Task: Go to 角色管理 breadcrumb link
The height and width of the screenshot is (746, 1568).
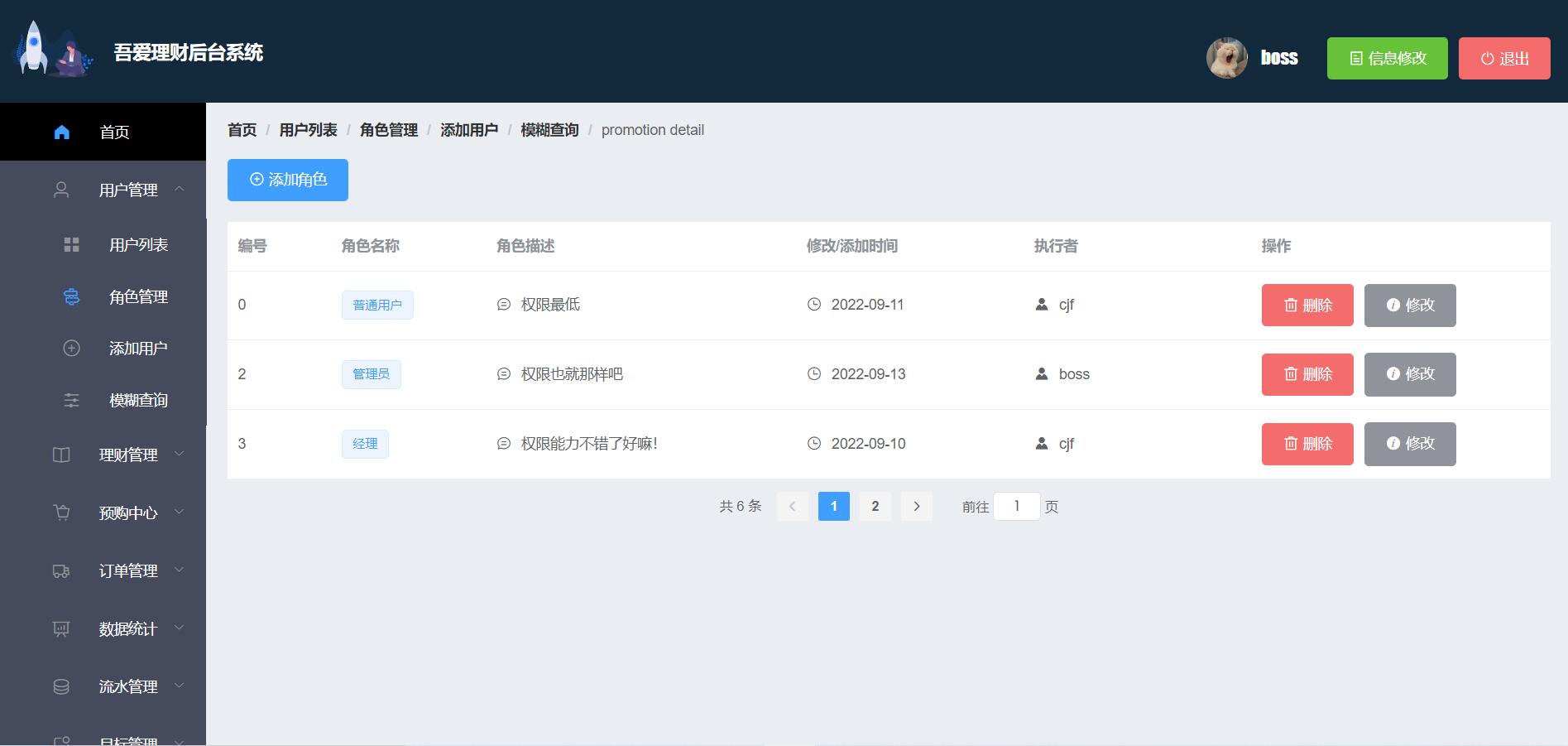Action: point(389,130)
